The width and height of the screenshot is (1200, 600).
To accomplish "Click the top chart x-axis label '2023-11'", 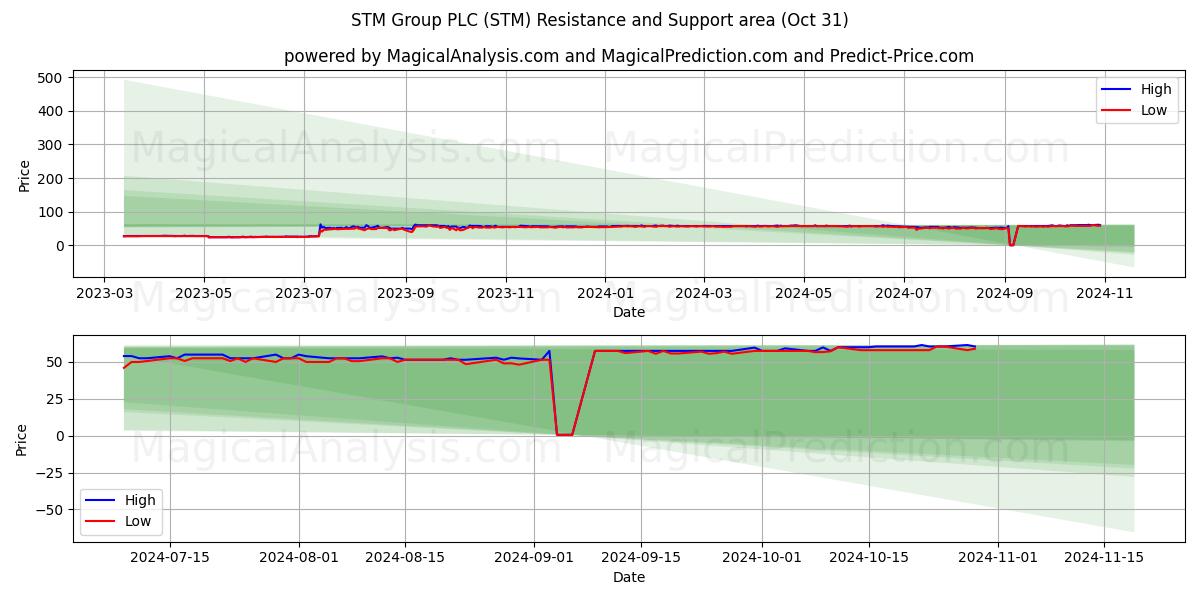I will [505, 294].
